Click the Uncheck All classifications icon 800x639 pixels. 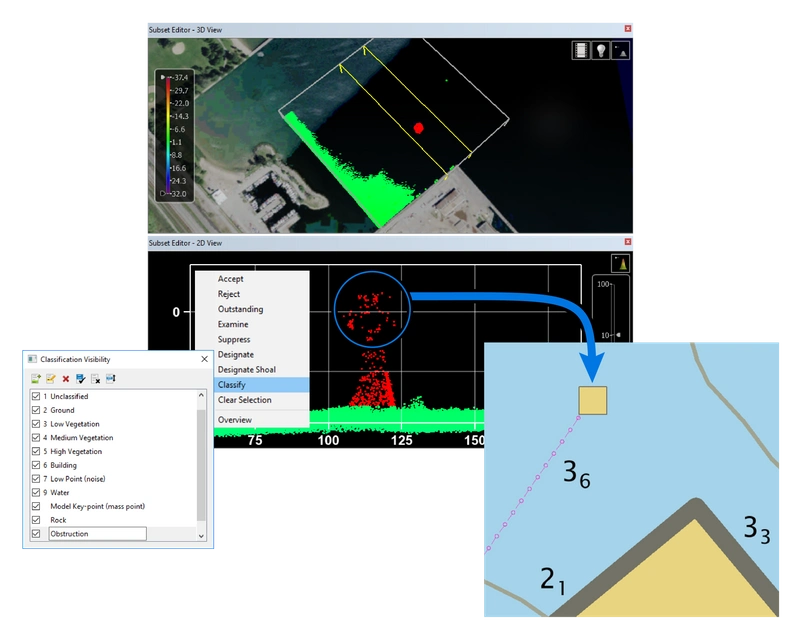[95, 378]
